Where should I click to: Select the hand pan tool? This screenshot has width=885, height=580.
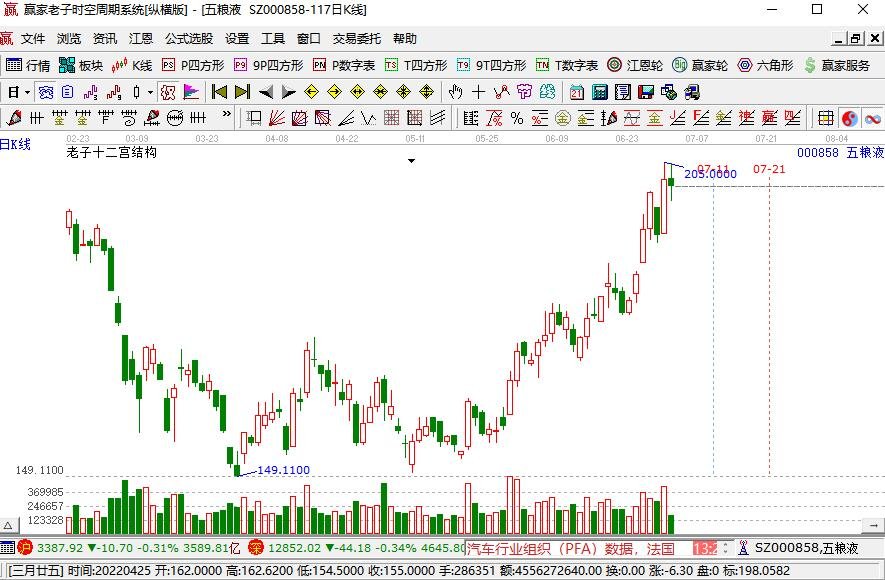[x=455, y=92]
